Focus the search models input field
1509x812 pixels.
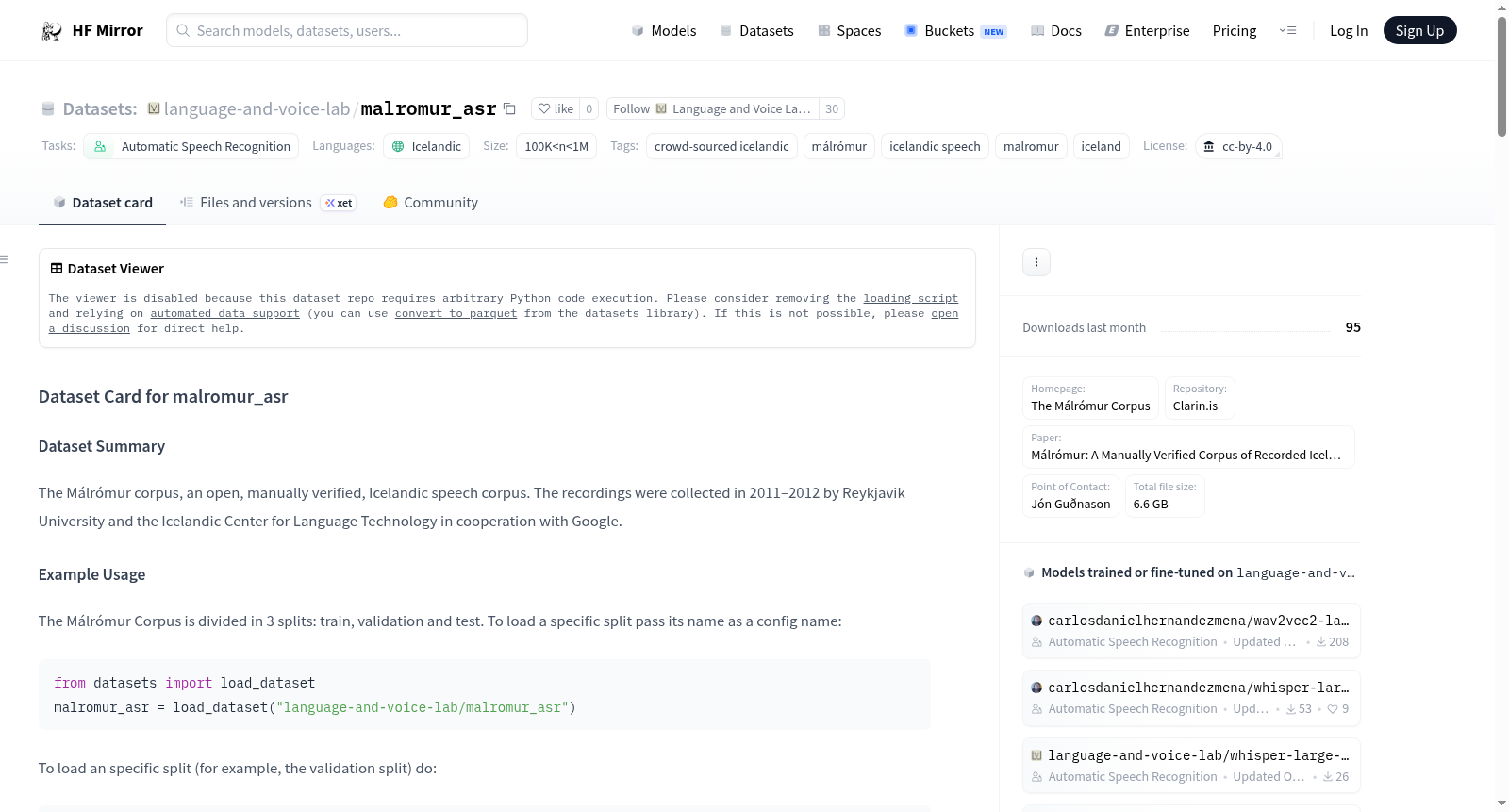click(x=347, y=30)
